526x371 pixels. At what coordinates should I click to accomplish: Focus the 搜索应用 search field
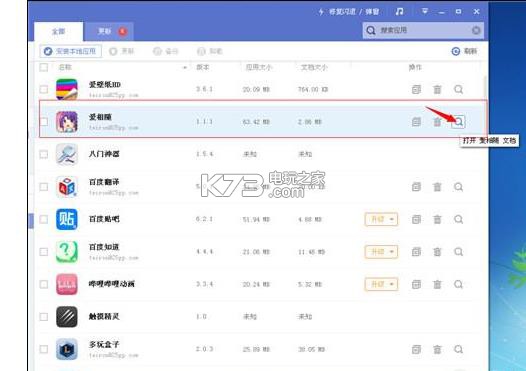423,31
